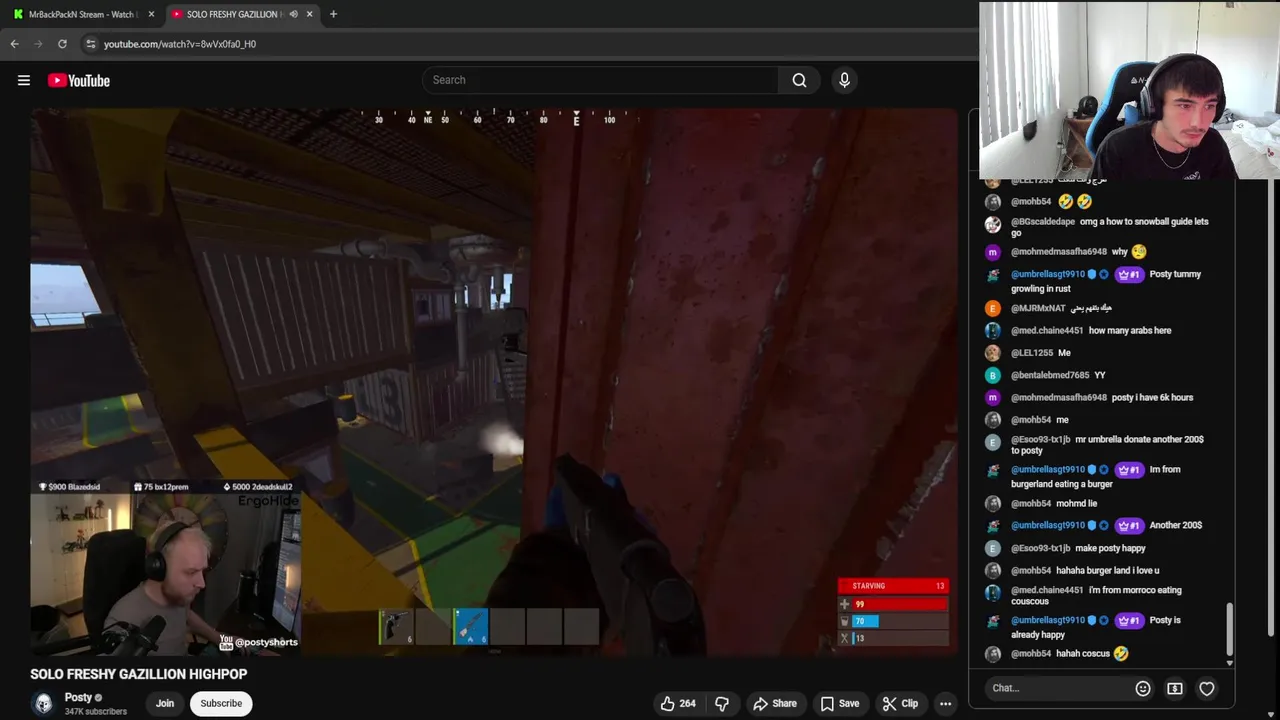Dislike the video with thumbs down
The height and width of the screenshot is (720, 1280).
[x=721, y=703]
